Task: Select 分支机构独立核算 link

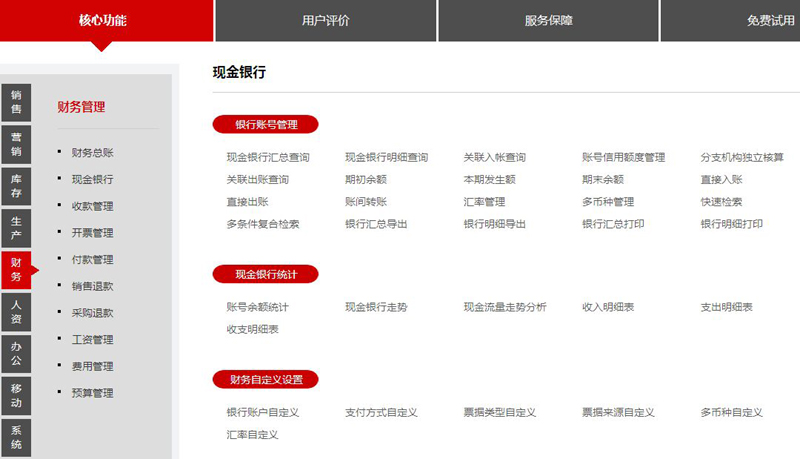Action: (x=742, y=158)
